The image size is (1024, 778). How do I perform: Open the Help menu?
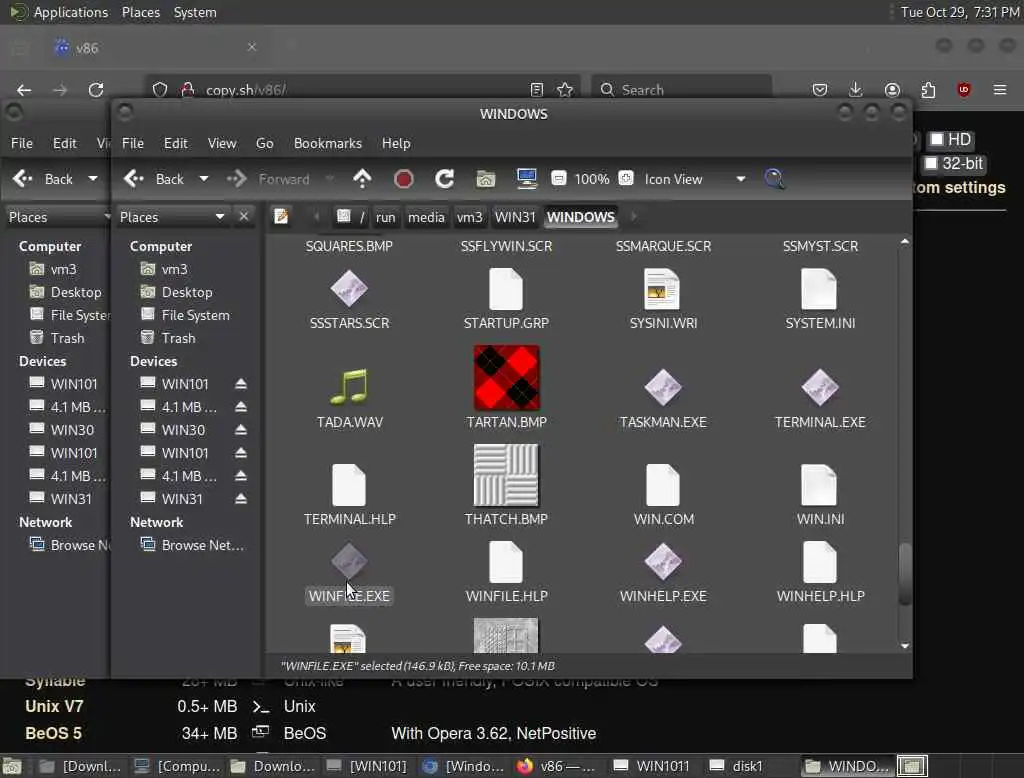(x=396, y=143)
